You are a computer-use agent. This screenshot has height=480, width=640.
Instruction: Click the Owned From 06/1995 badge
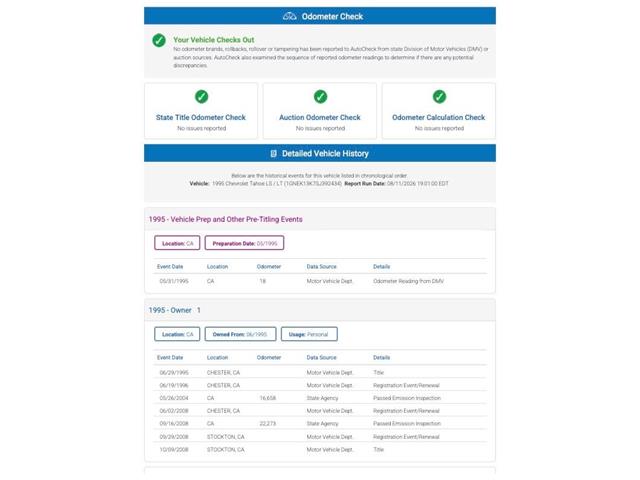240,334
